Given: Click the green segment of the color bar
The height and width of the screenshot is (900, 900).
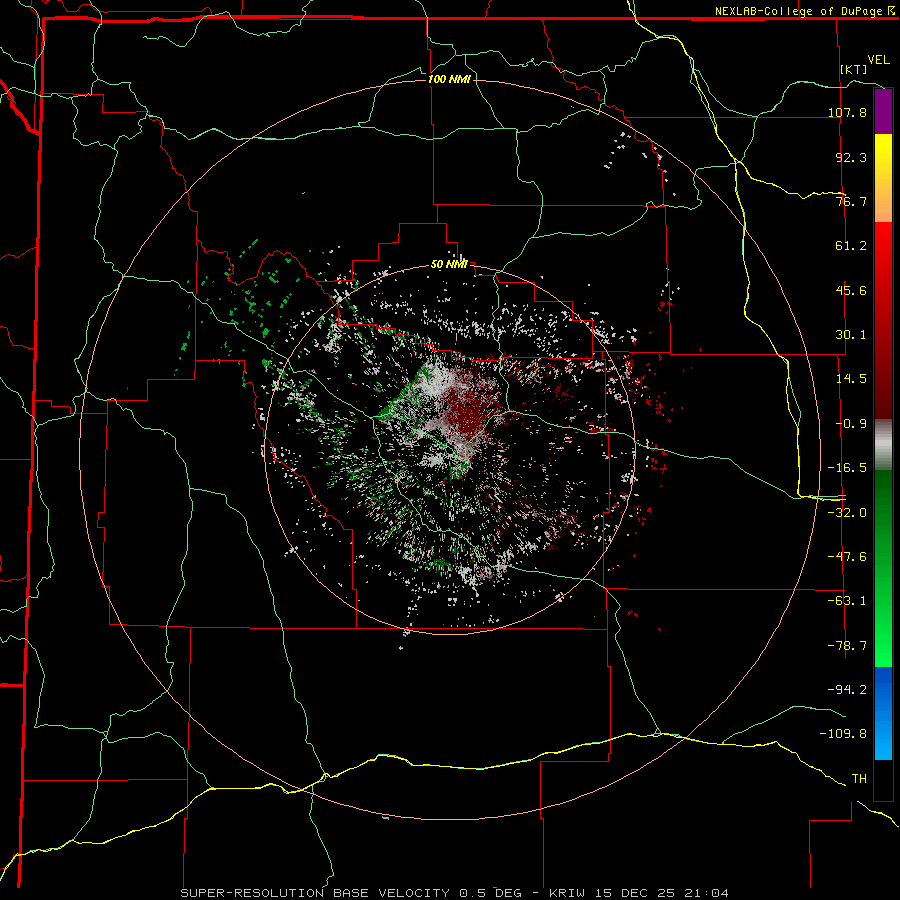Looking at the screenshot, I should pyautogui.click(x=883, y=568).
